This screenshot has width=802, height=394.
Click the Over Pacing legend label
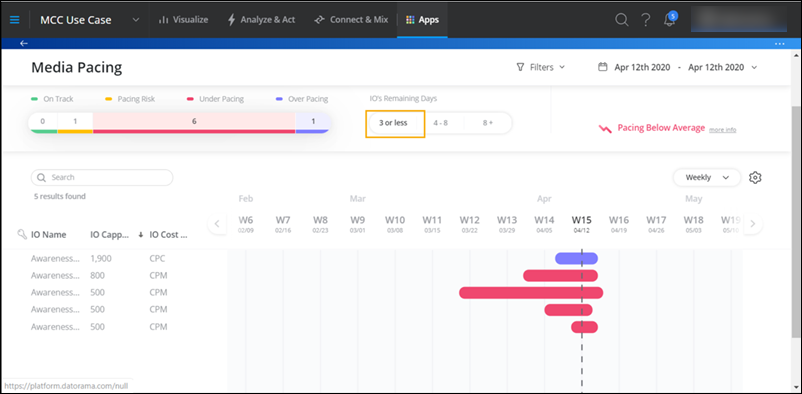(x=308, y=99)
